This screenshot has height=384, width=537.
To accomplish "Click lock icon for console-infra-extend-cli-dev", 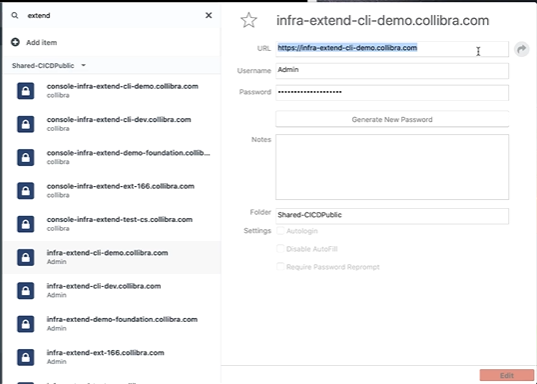I will (26, 124).
